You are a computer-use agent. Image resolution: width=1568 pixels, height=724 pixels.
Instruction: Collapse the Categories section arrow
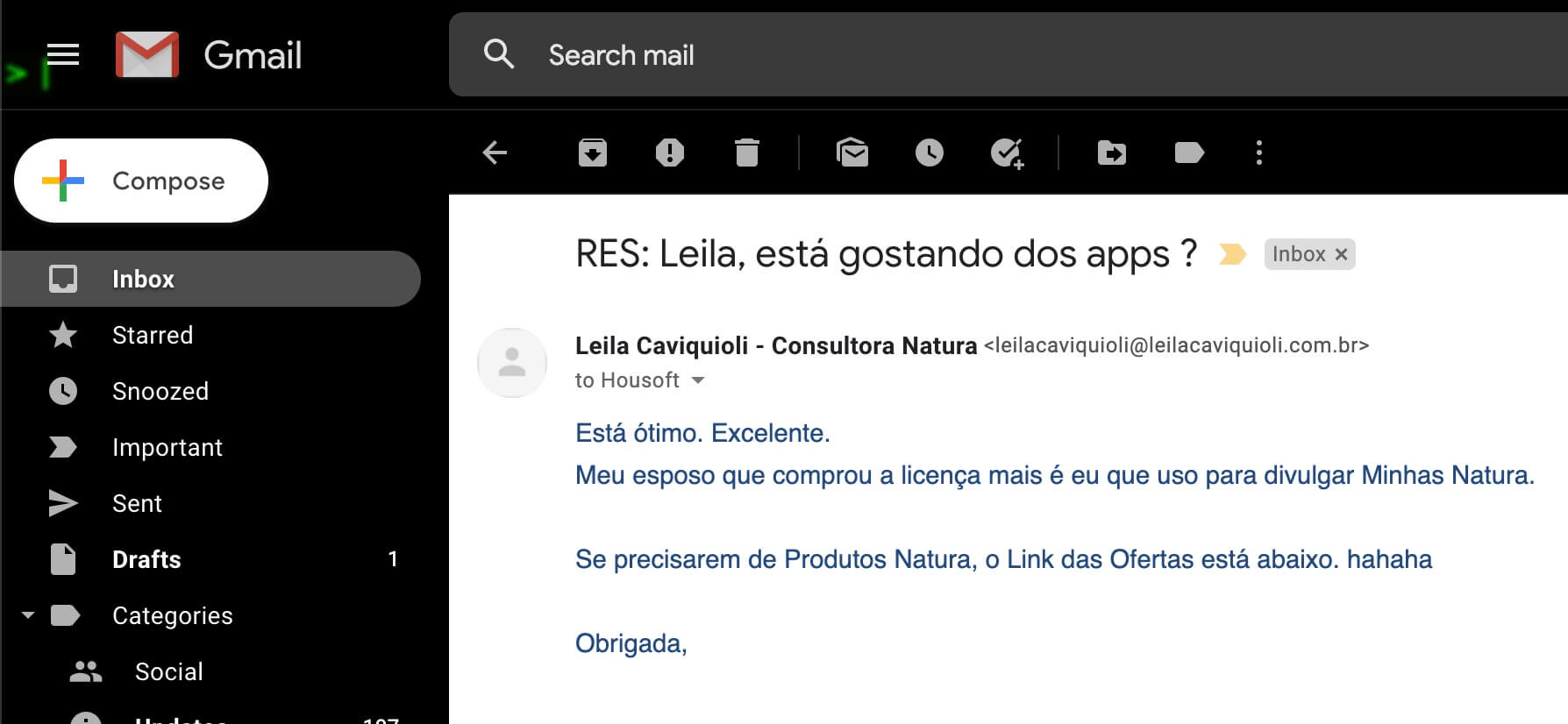[x=28, y=615]
